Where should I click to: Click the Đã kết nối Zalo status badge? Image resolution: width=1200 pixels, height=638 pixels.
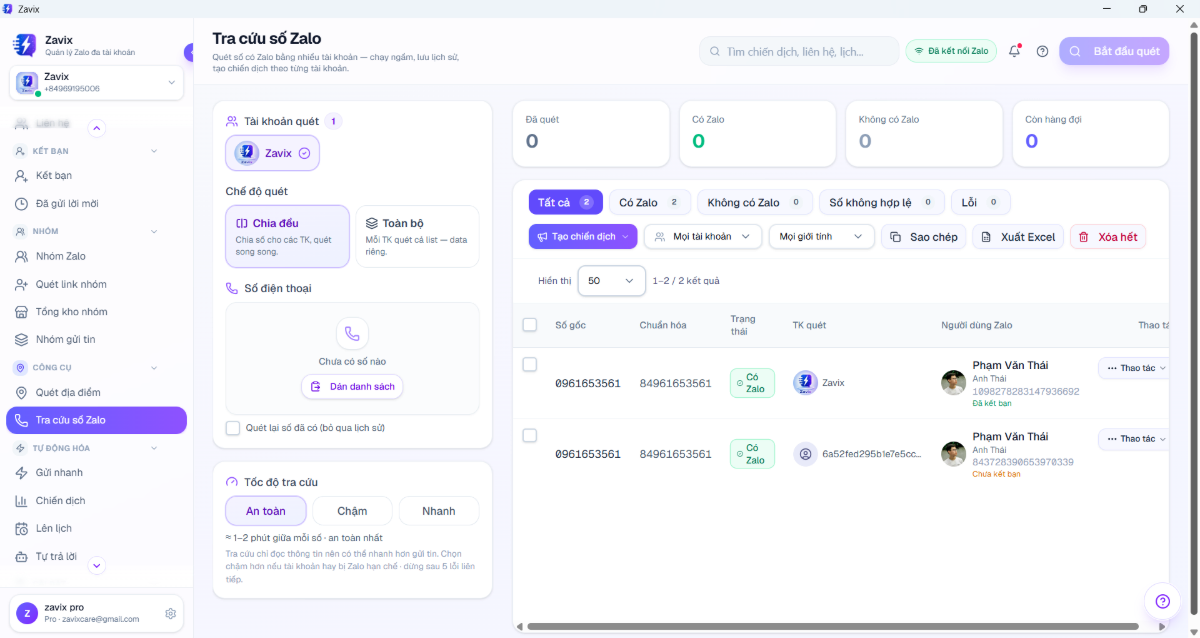click(x=951, y=51)
